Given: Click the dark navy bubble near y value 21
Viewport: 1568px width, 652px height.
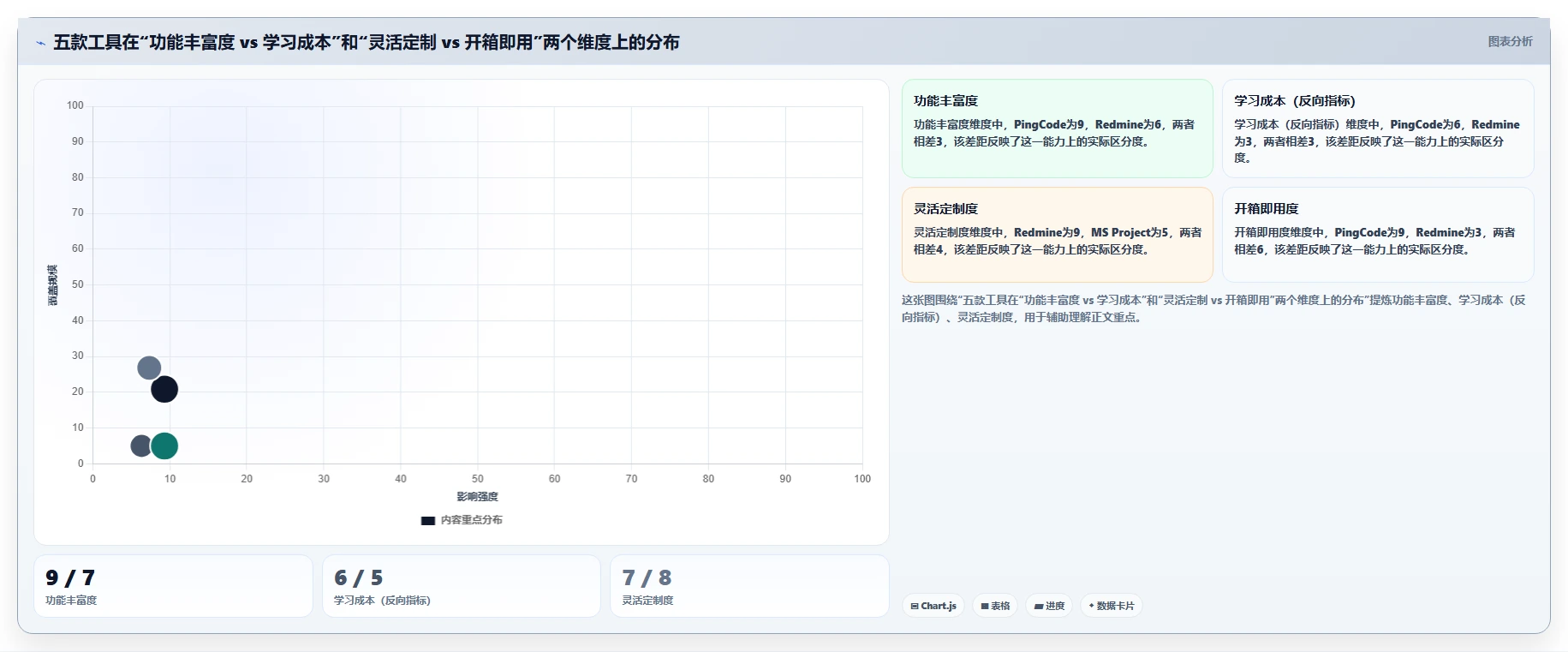Looking at the screenshot, I should coord(164,389).
